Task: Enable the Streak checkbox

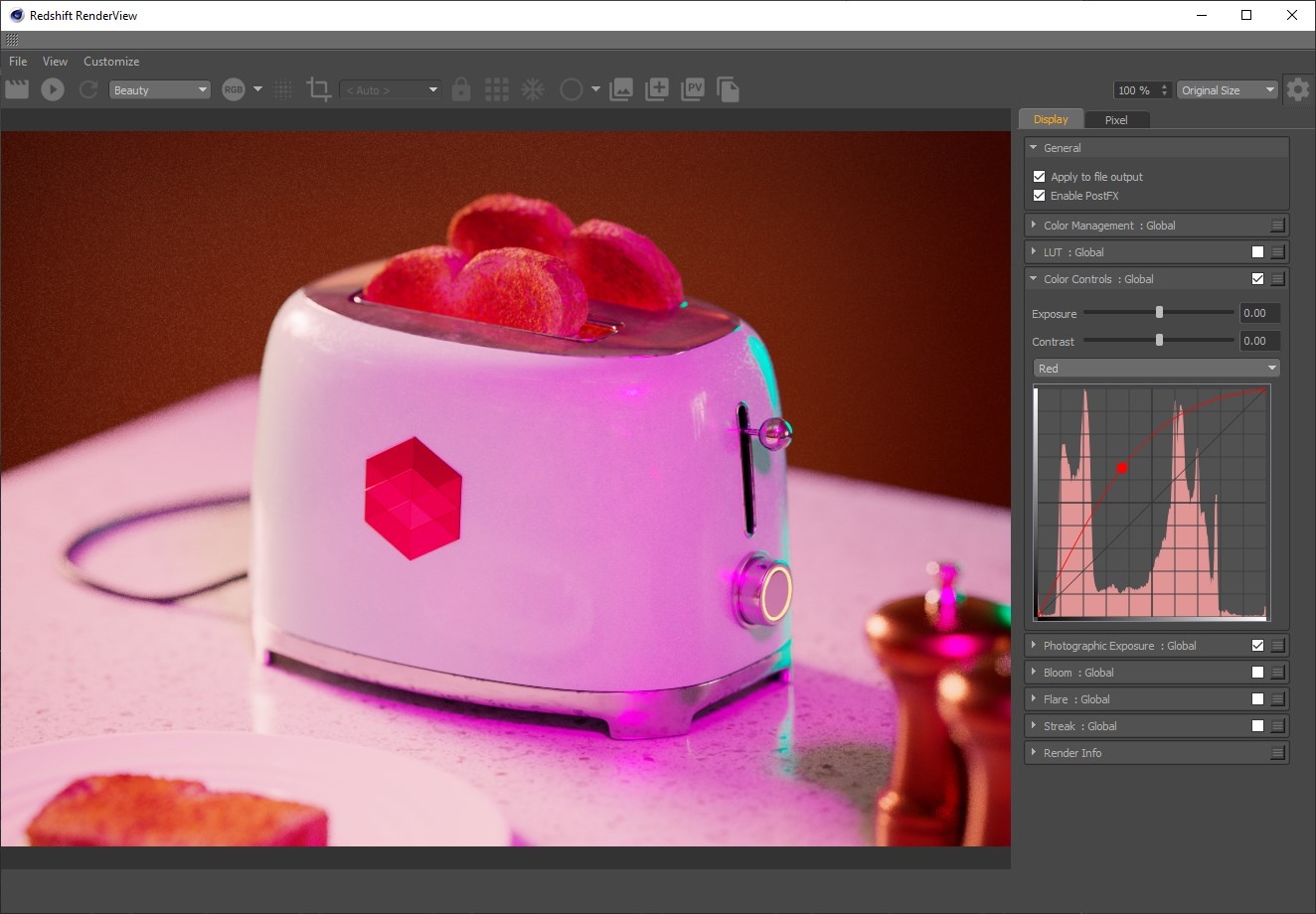Action: click(1258, 726)
